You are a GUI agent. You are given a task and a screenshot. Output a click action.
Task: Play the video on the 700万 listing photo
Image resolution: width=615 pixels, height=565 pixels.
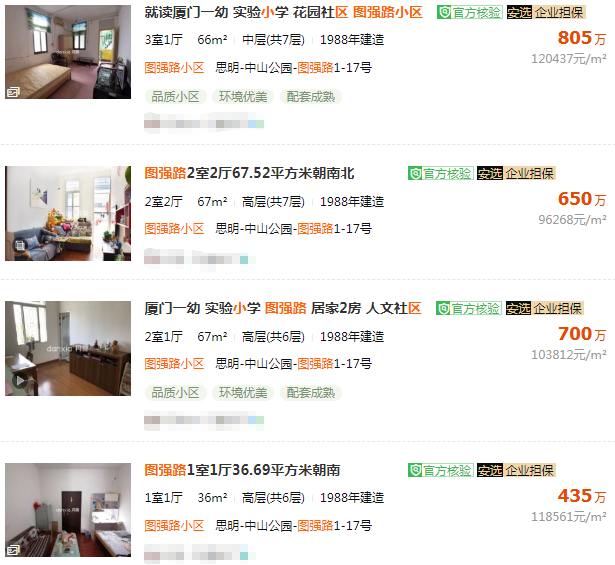click(20, 380)
